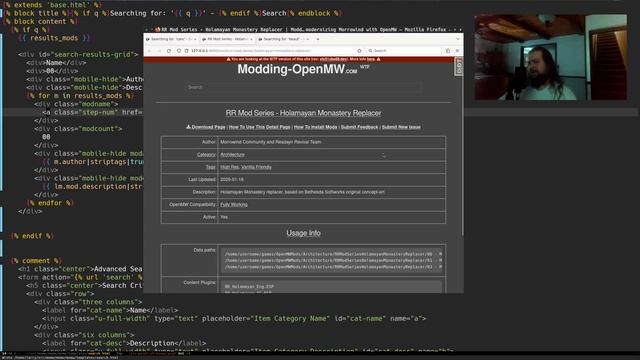Open the High Res tag link
Viewport: 640px width, 360px height.
tap(229, 167)
